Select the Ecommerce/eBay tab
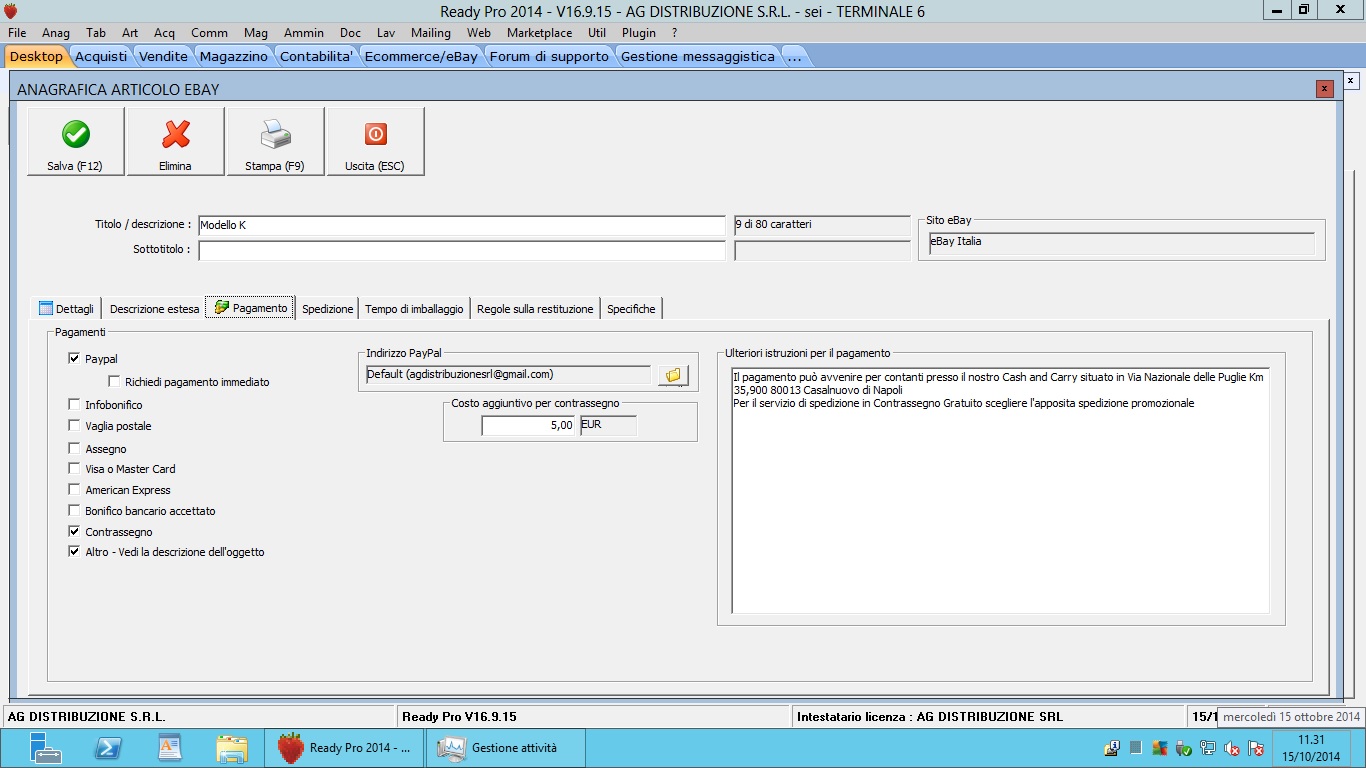The image size is (1366, 768). click(421, 57)
